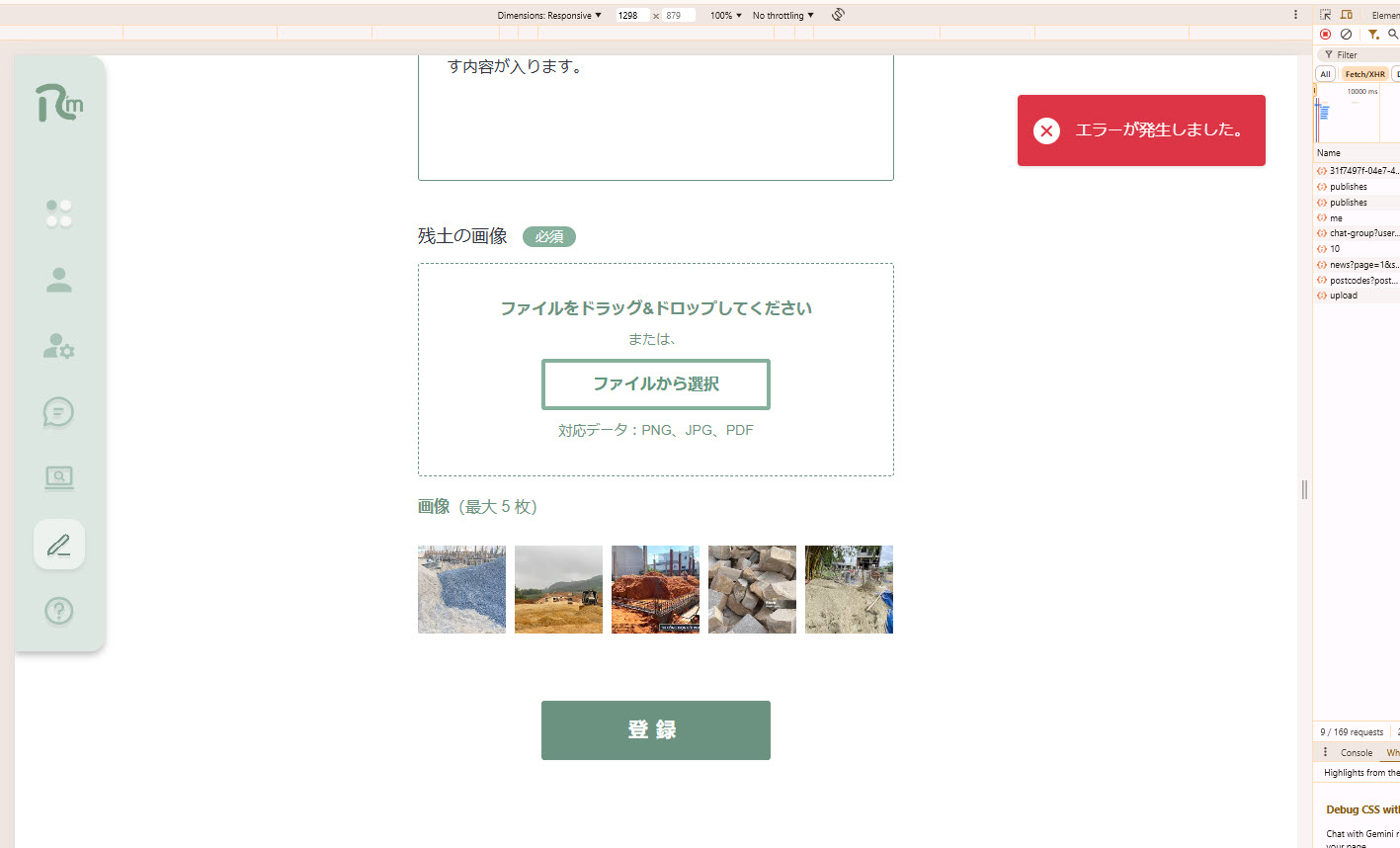This screenshot has width=1400, height=848.
Task: Open the No throttling dropdown
Action: coord(782,16)
